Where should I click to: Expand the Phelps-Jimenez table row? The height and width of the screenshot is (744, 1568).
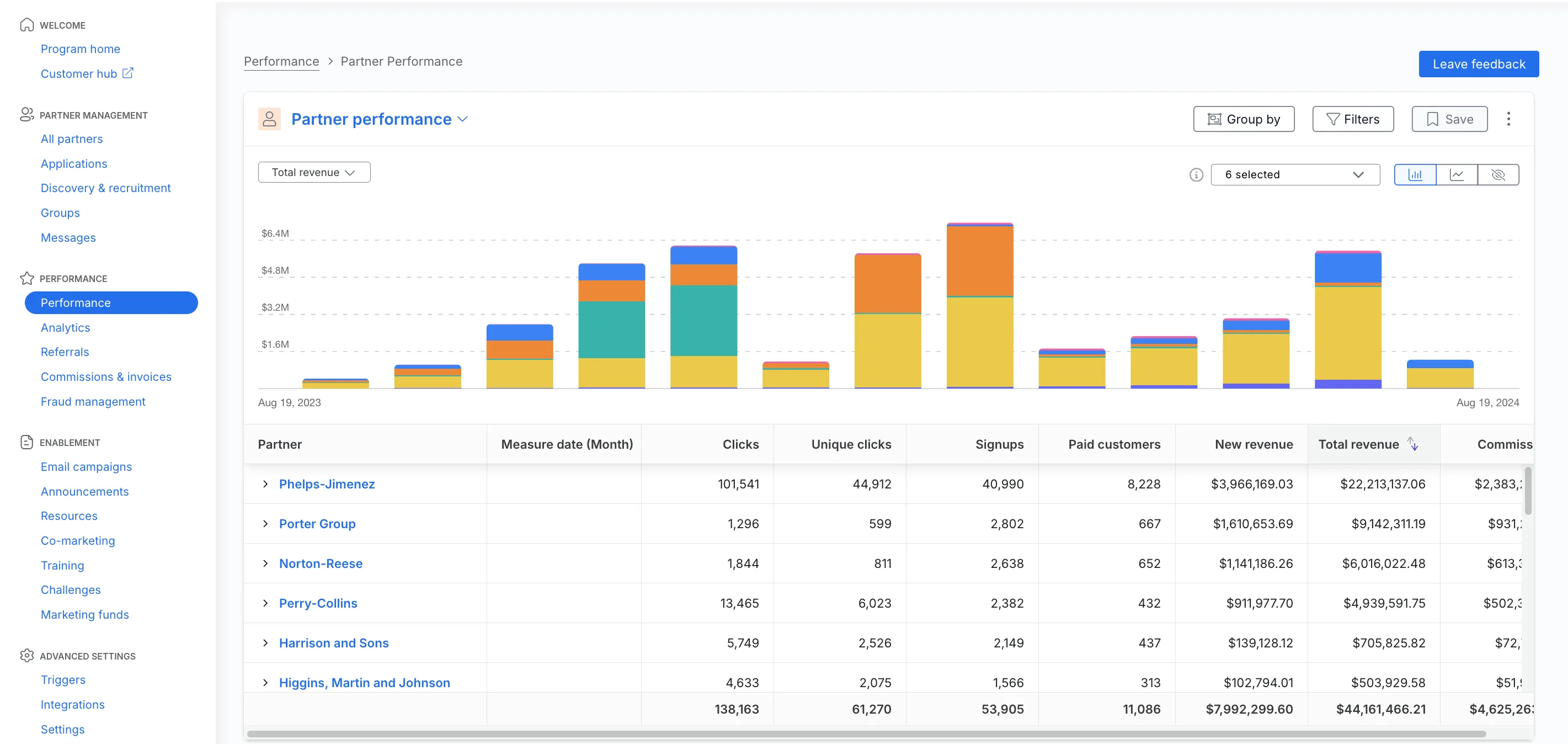coord(265,484)
